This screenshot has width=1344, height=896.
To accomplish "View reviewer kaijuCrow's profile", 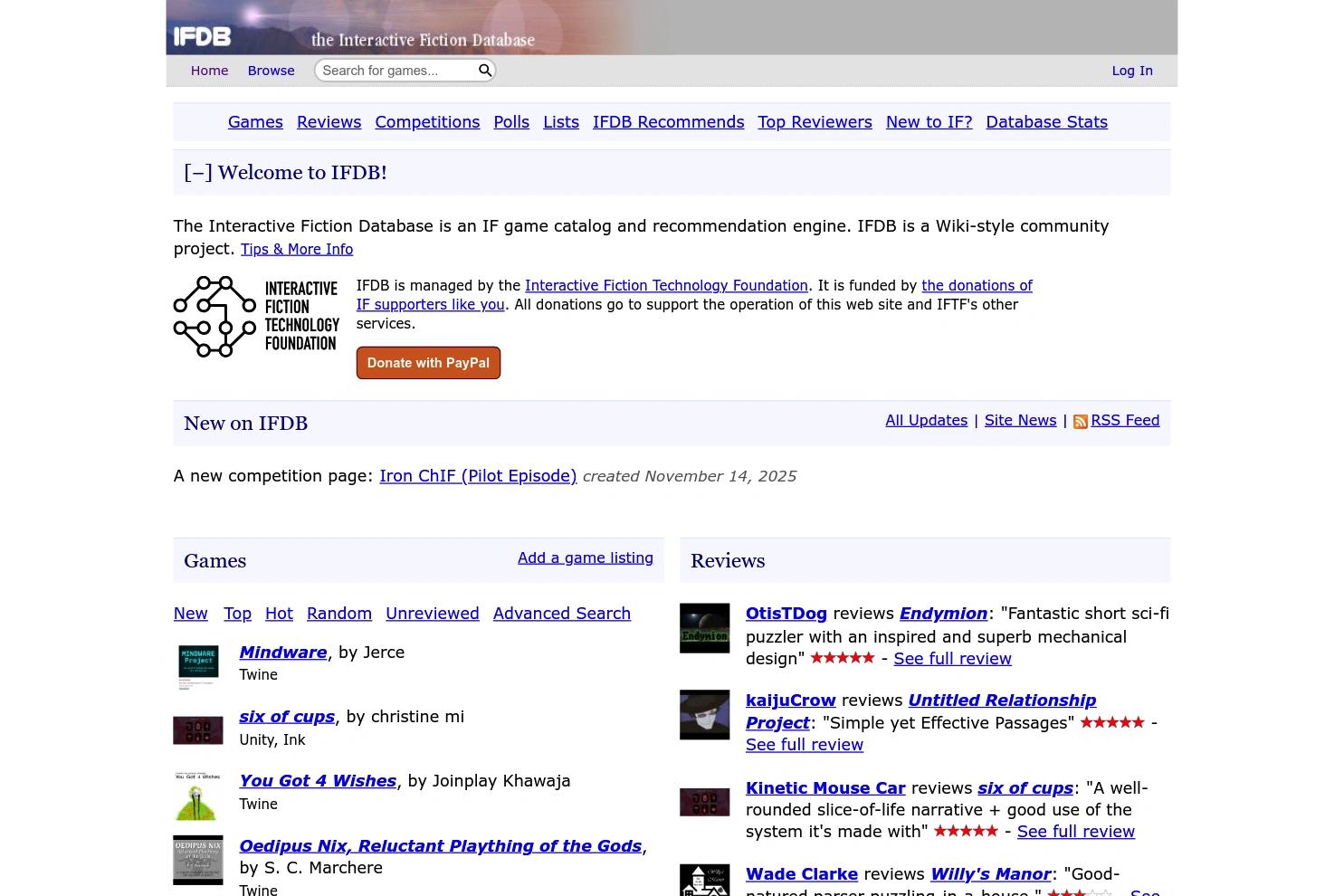I will [791, 701].
